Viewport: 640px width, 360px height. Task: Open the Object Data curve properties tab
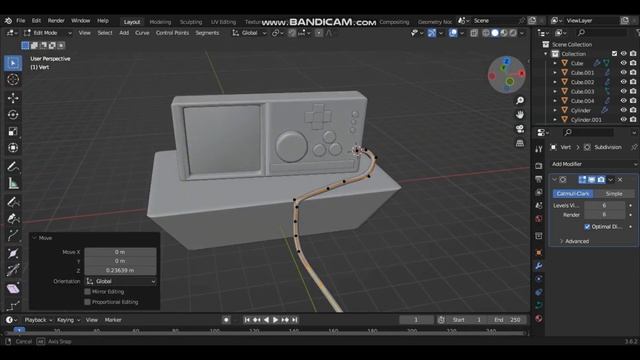click(x=539, y=305)
